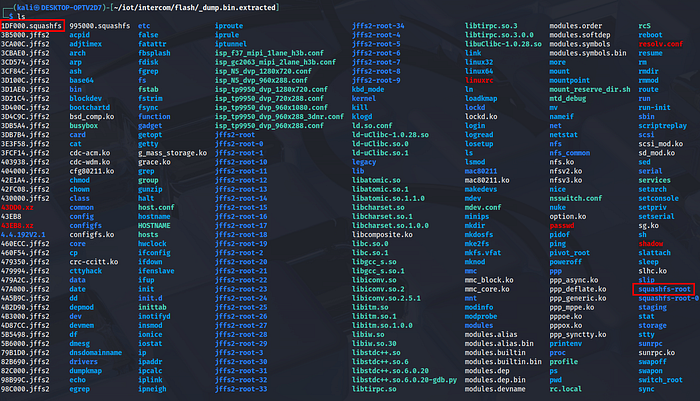Click the jffs2-root-34 directory name
The height and width of the screenshot is (401, 700).
coord(378,25)
